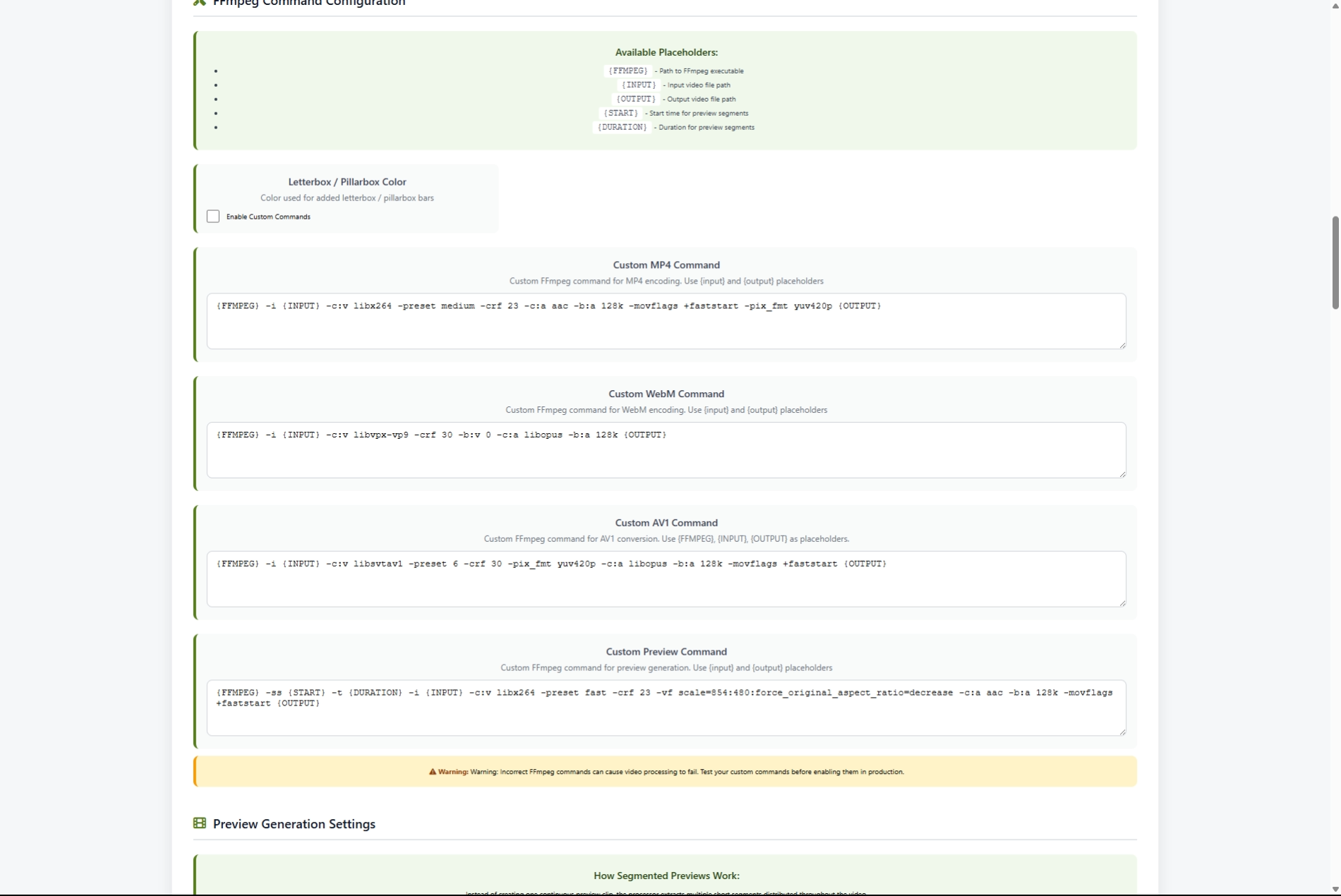Image resolution: width=1341 pixels, height=896 pixels.
Task: Click the warning triangle icon in yellow banner
Action: (x=433, y=772)
